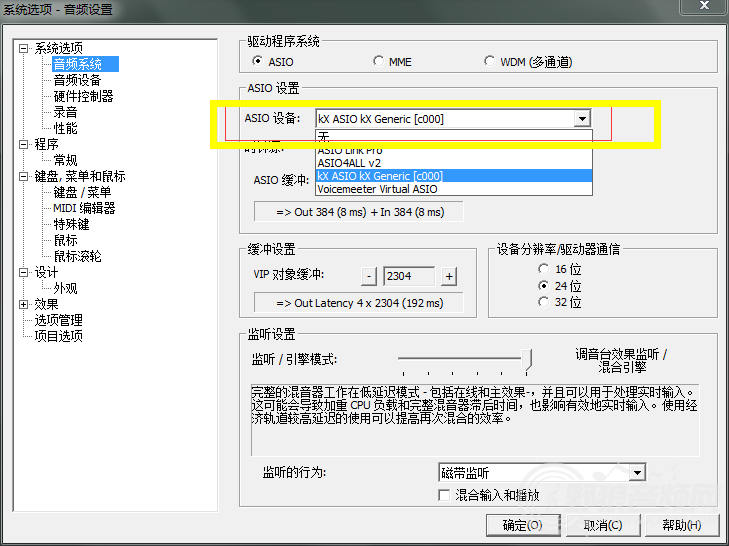Open MIDI 编辑器 settings page
The width and height of the screenshot is (729, 546).
click(x=84, y=208)
